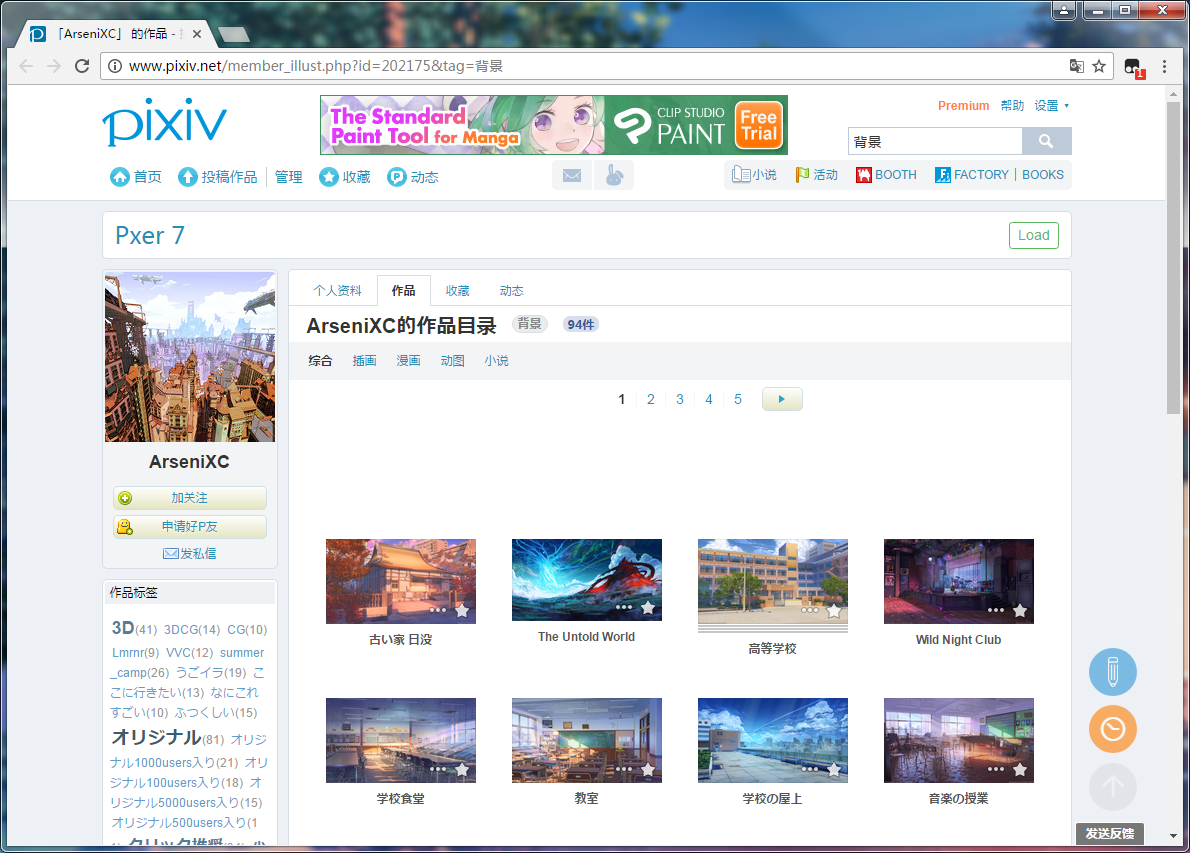
Task: Go to page 5 of works
Action: tap(738, 399)
